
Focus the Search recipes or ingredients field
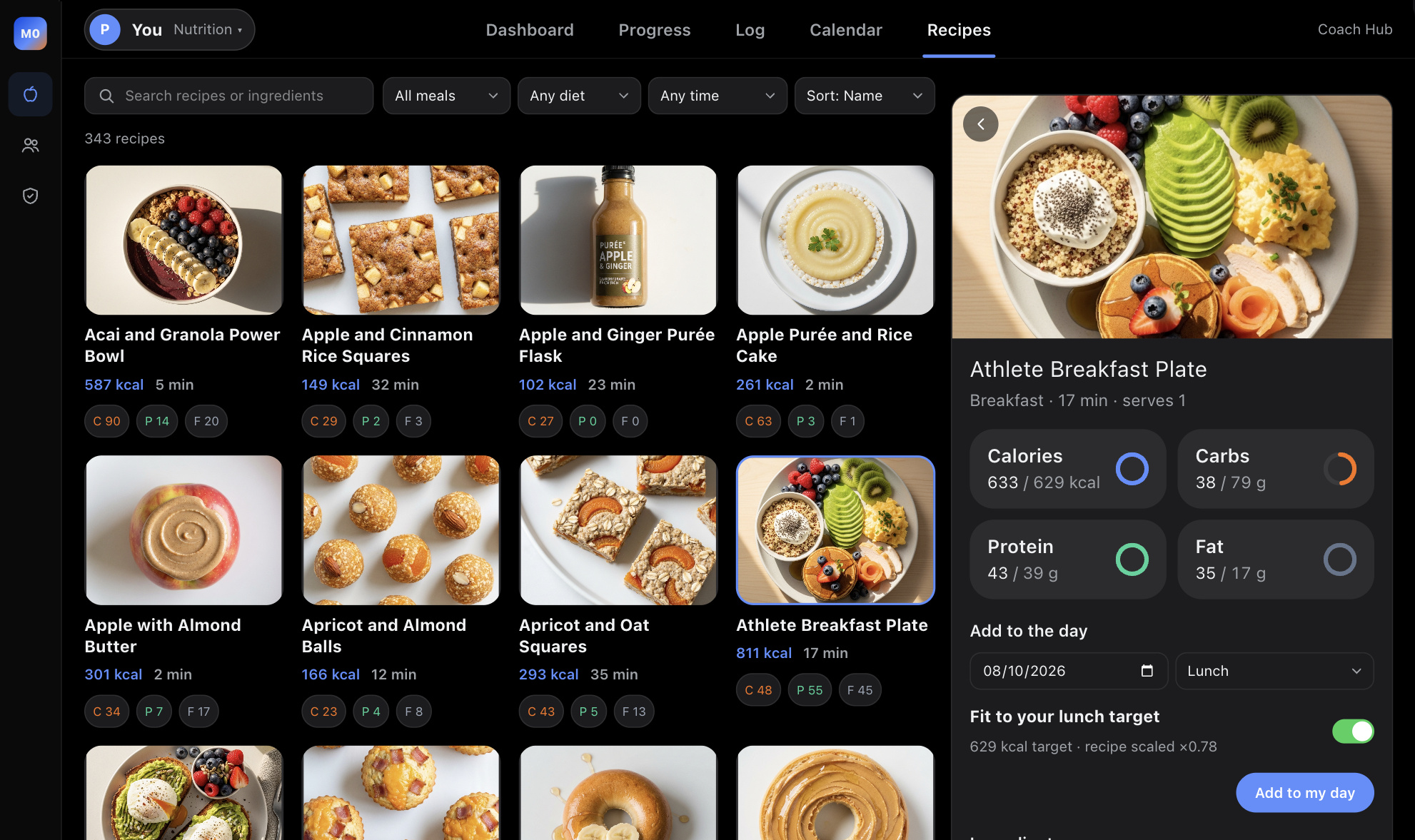[x=228, y=96]
